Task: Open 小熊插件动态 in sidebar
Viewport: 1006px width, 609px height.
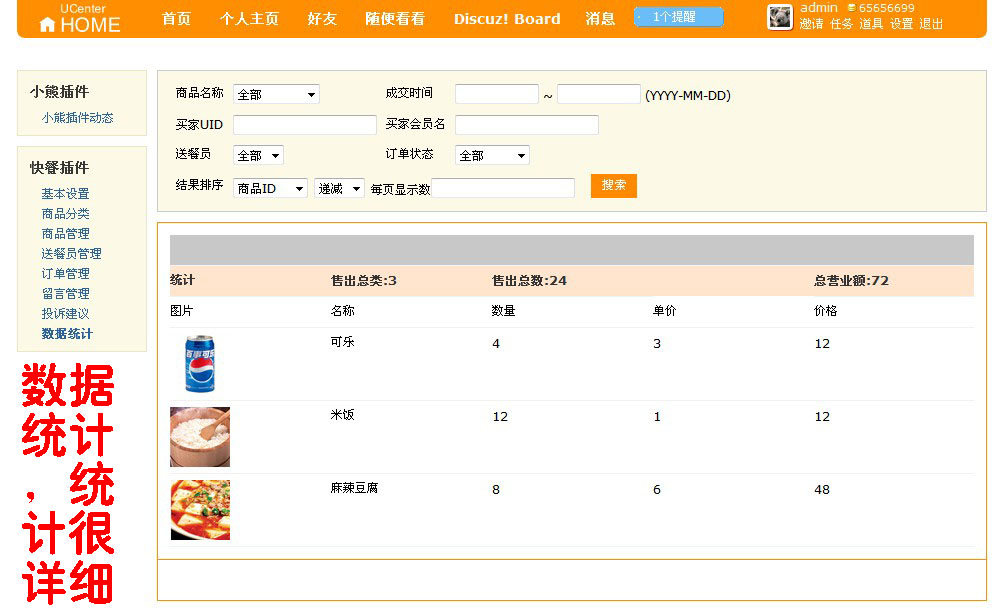Action: (x=78, y=117)
